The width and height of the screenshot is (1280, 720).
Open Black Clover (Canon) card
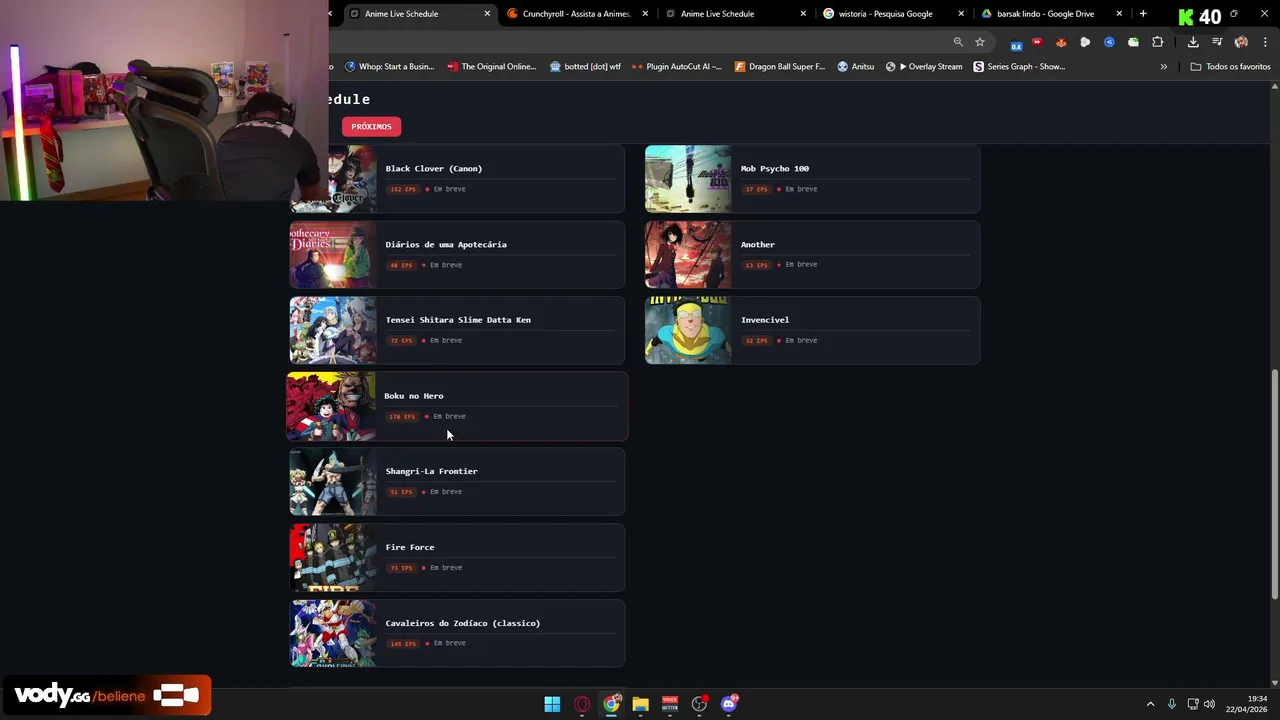pos(457,179)
